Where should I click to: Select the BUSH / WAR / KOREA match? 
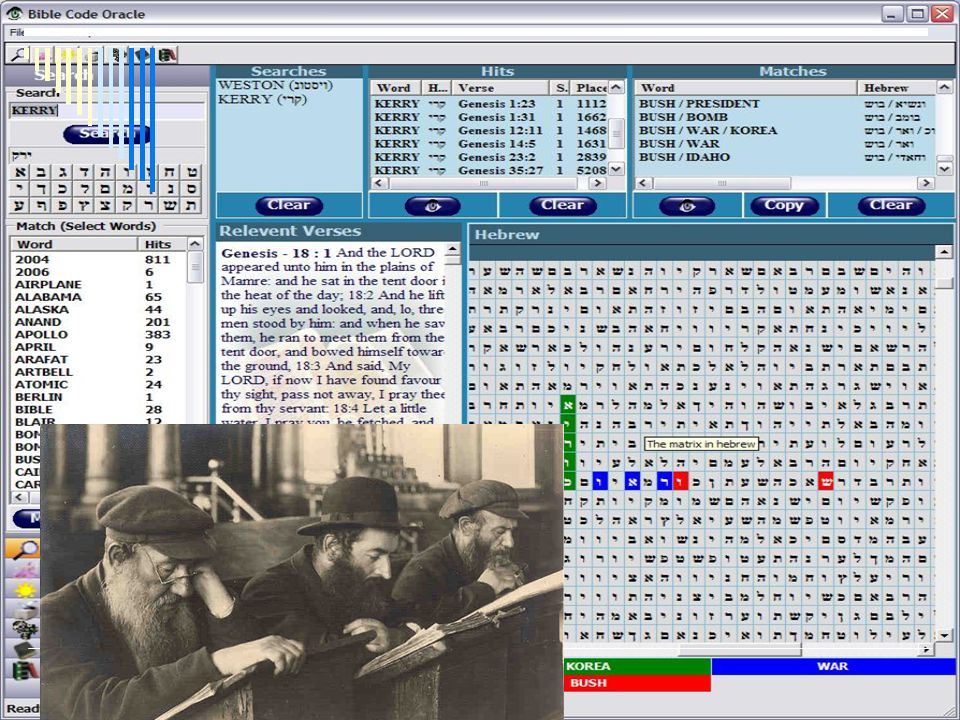[x=786, y=130]
